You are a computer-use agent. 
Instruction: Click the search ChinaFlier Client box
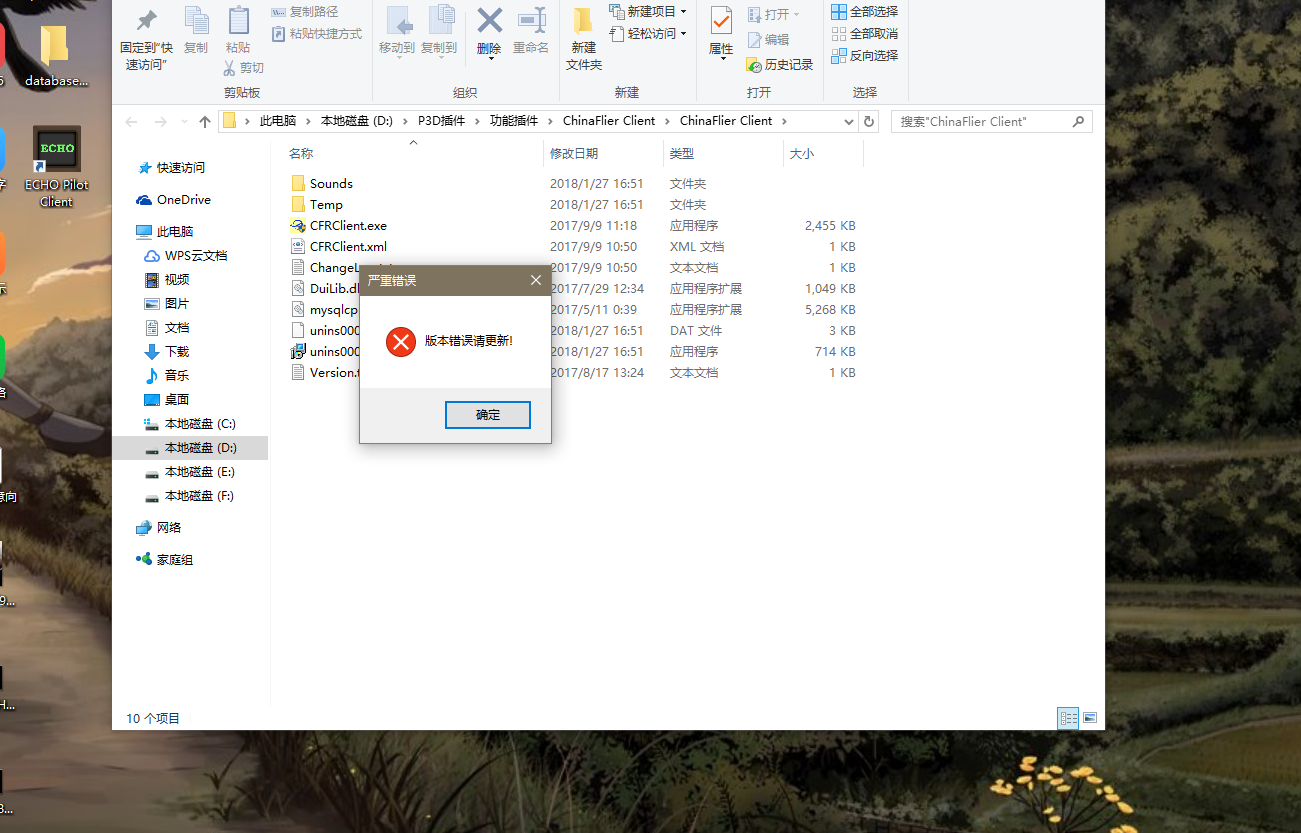[991, 121]
